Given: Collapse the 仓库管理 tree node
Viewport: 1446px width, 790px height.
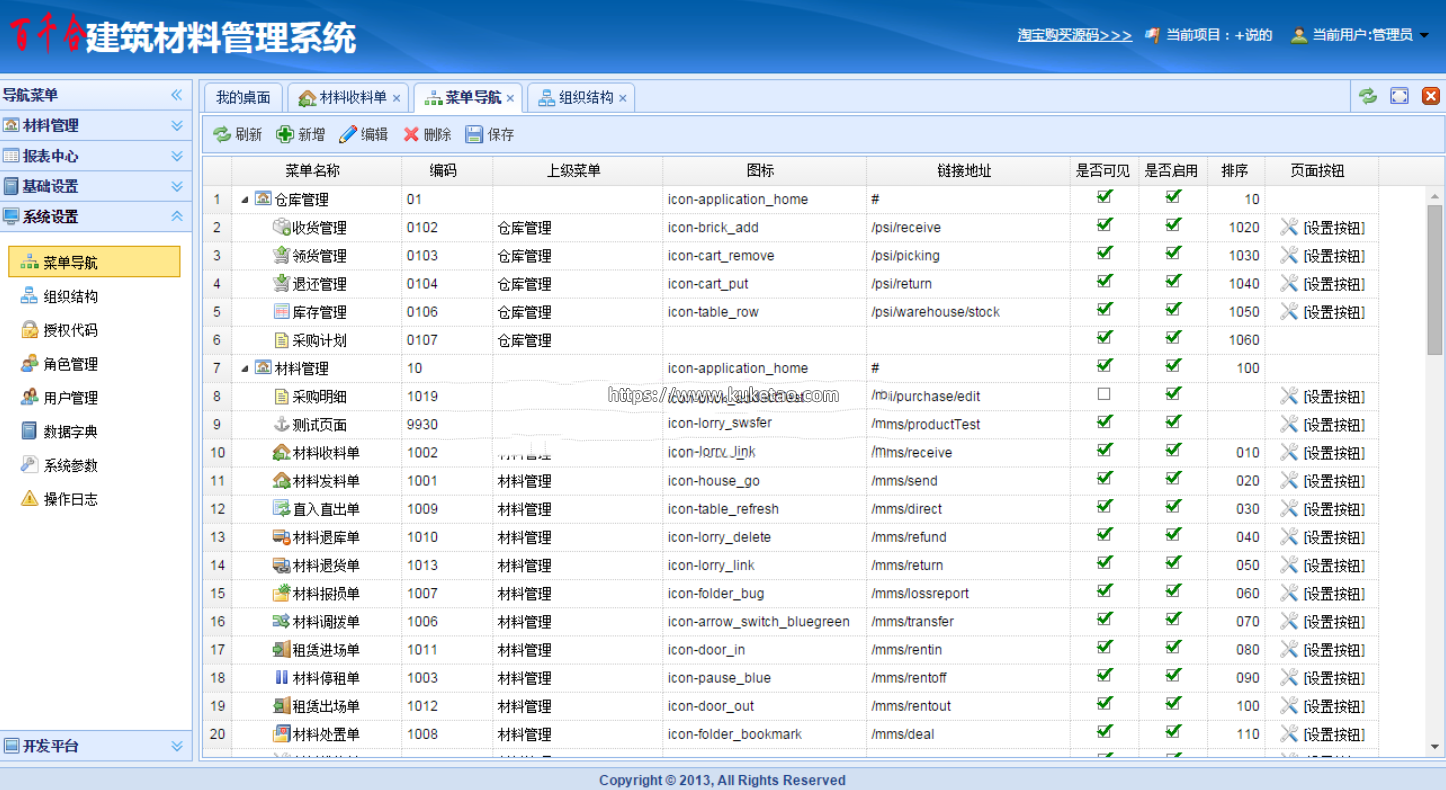Looking at the screenshot, I should point(245,200).
